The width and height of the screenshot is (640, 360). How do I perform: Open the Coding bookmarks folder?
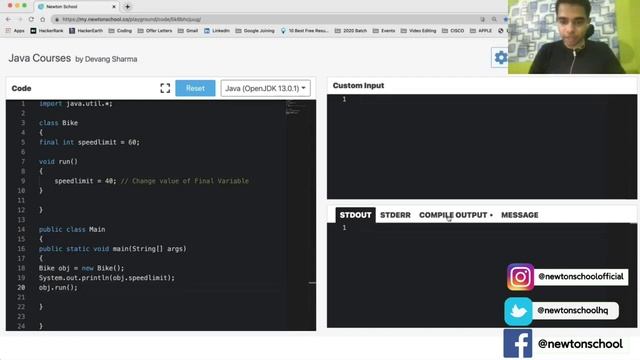coord(120,31)
